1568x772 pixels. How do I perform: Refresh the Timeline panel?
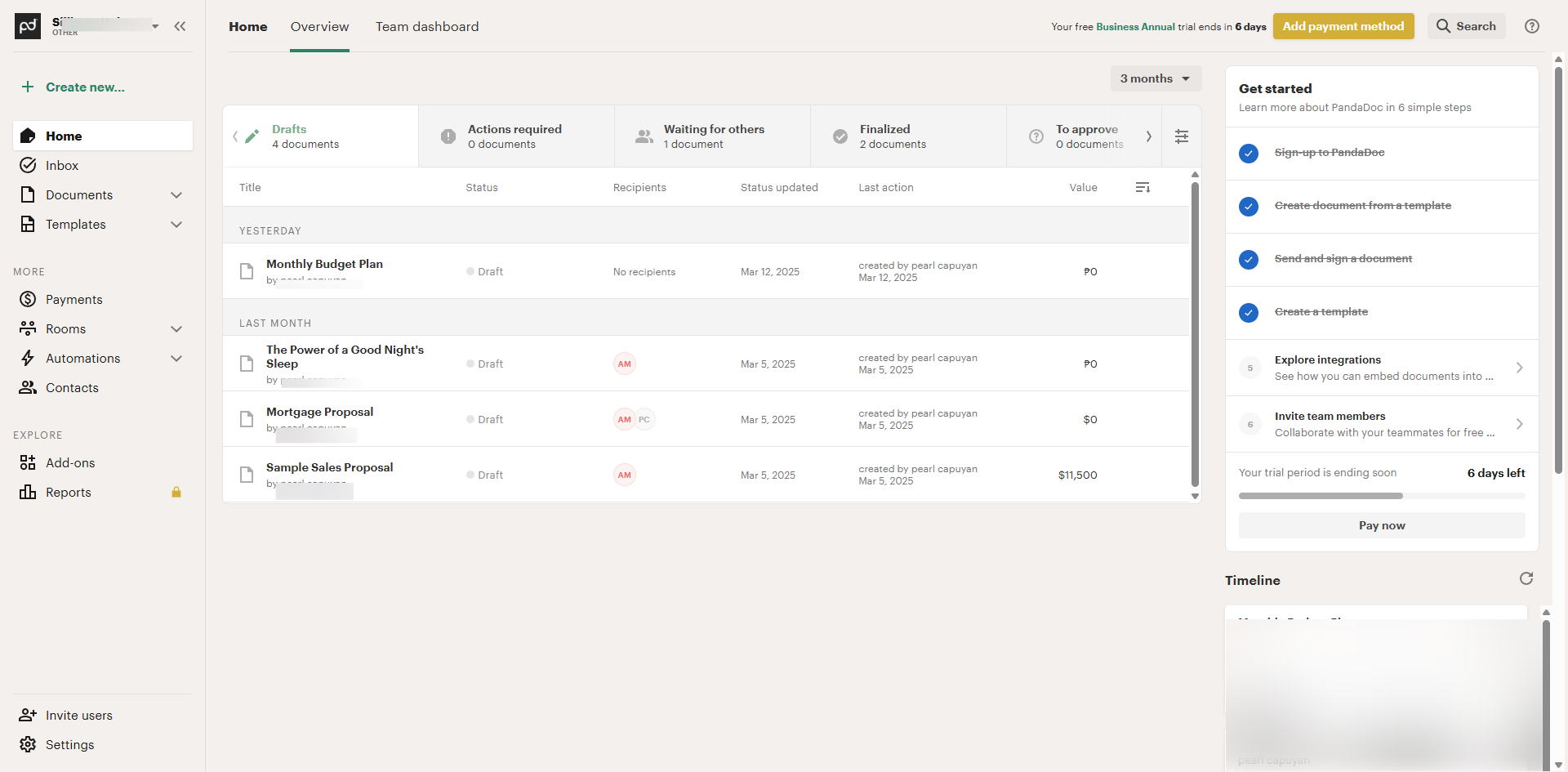click(x=1526, y=579)
